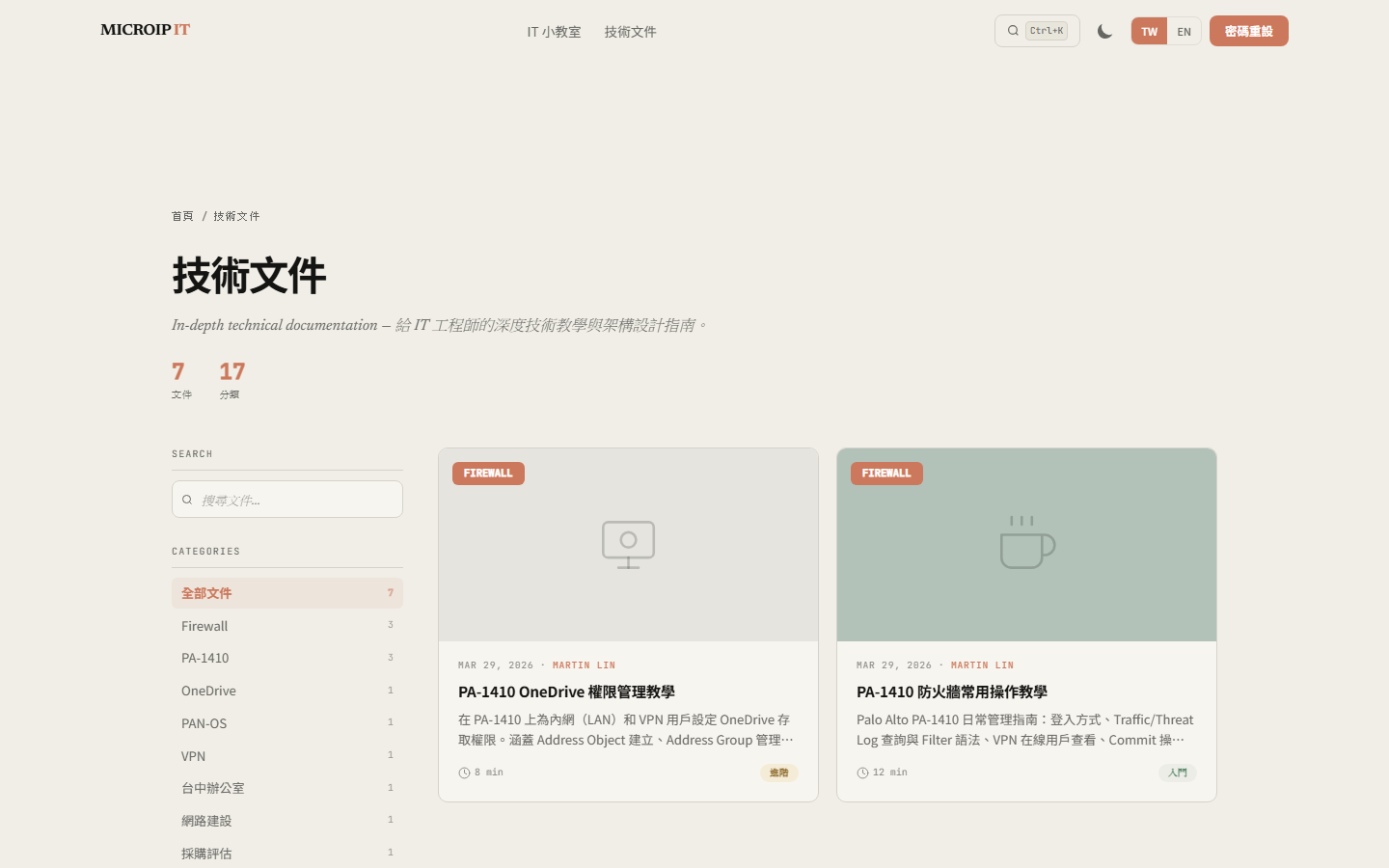Open the IT 小教室 menu item
This screenshot has width=1389, height=868.
[554, 32]
